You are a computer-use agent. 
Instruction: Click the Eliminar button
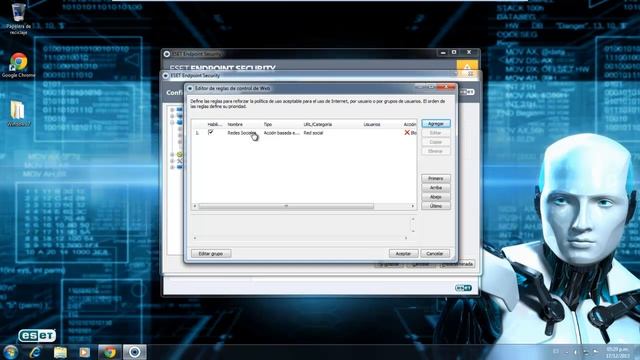tap(436, 151)
